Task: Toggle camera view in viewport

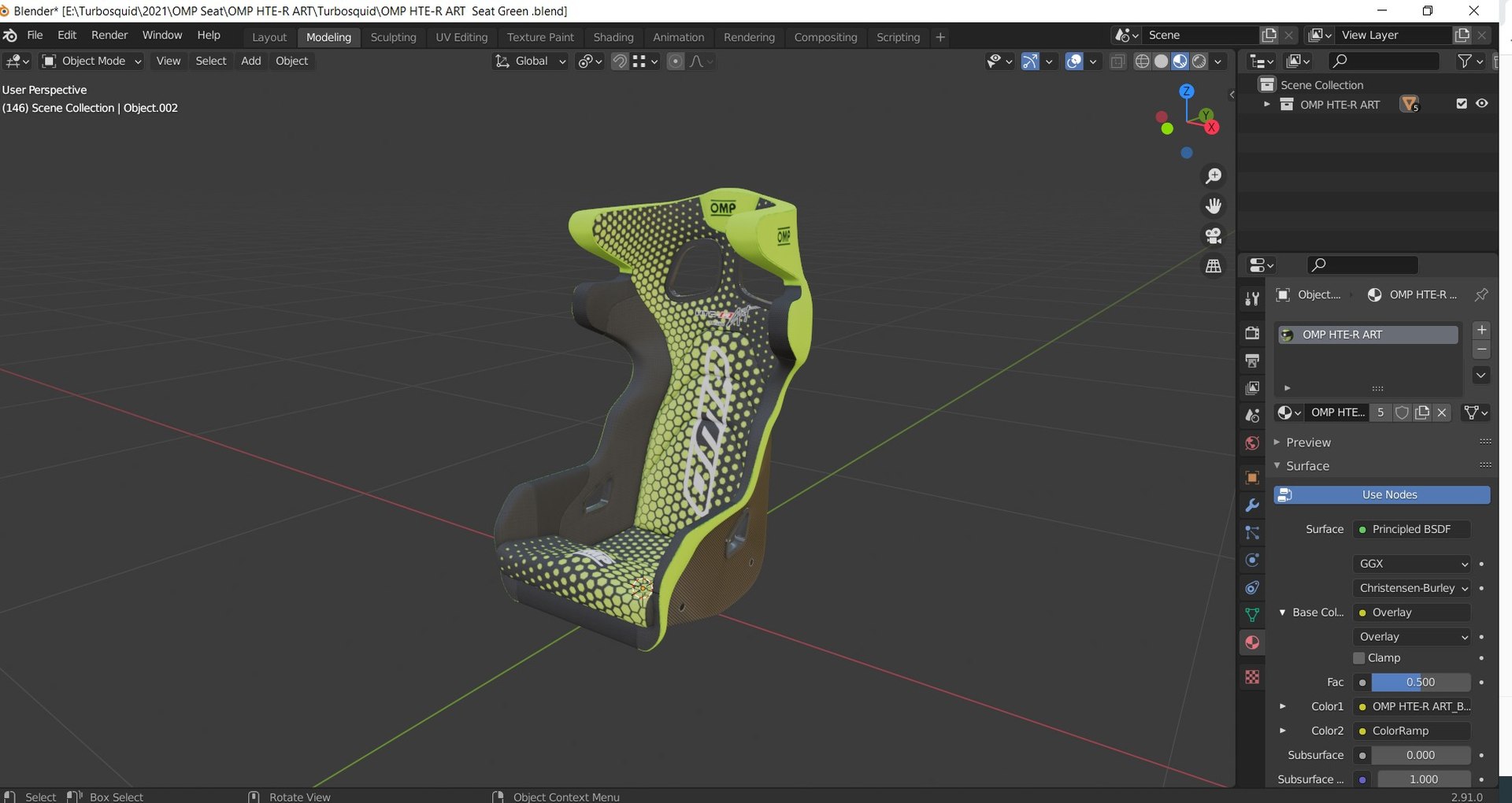Action: tap(1214, 235)
